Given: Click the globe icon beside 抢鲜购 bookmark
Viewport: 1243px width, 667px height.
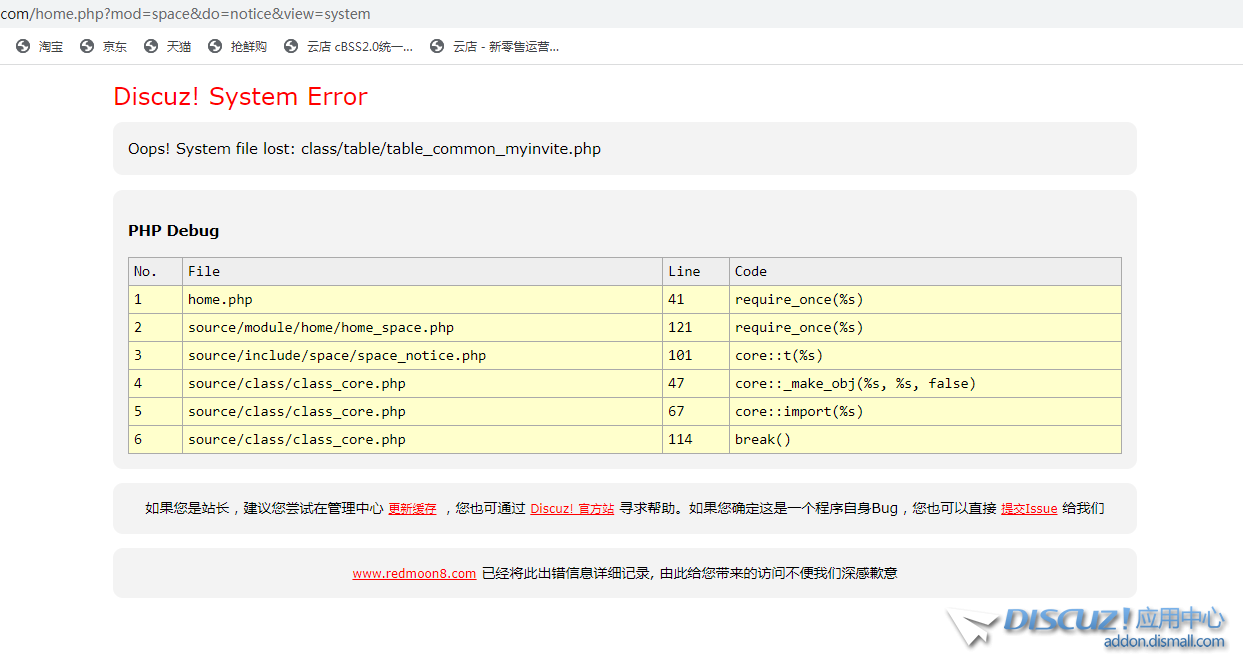Looking at the screenshot, I should 215,46.
